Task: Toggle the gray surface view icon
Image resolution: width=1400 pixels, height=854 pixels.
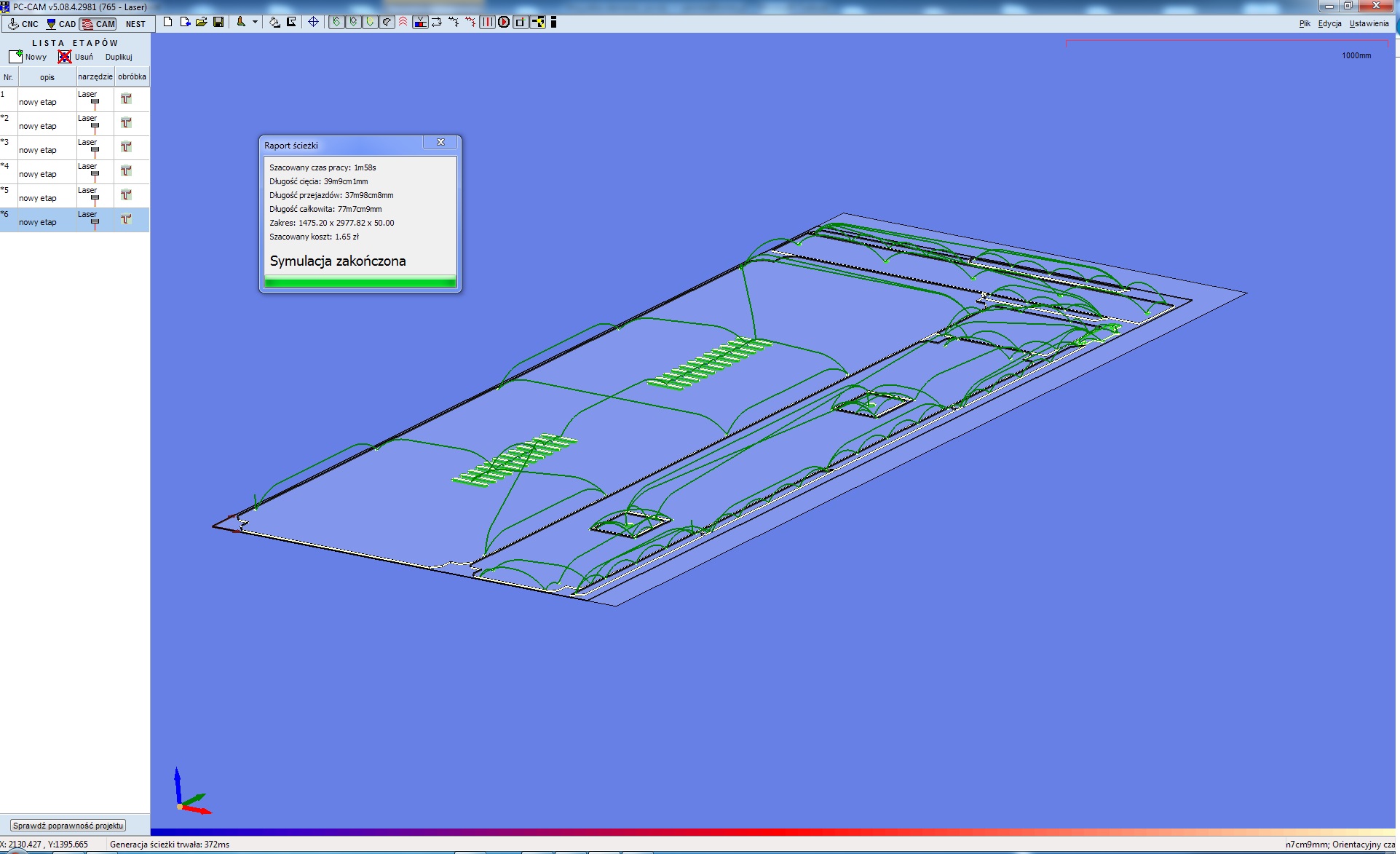Action: point(387,22)
